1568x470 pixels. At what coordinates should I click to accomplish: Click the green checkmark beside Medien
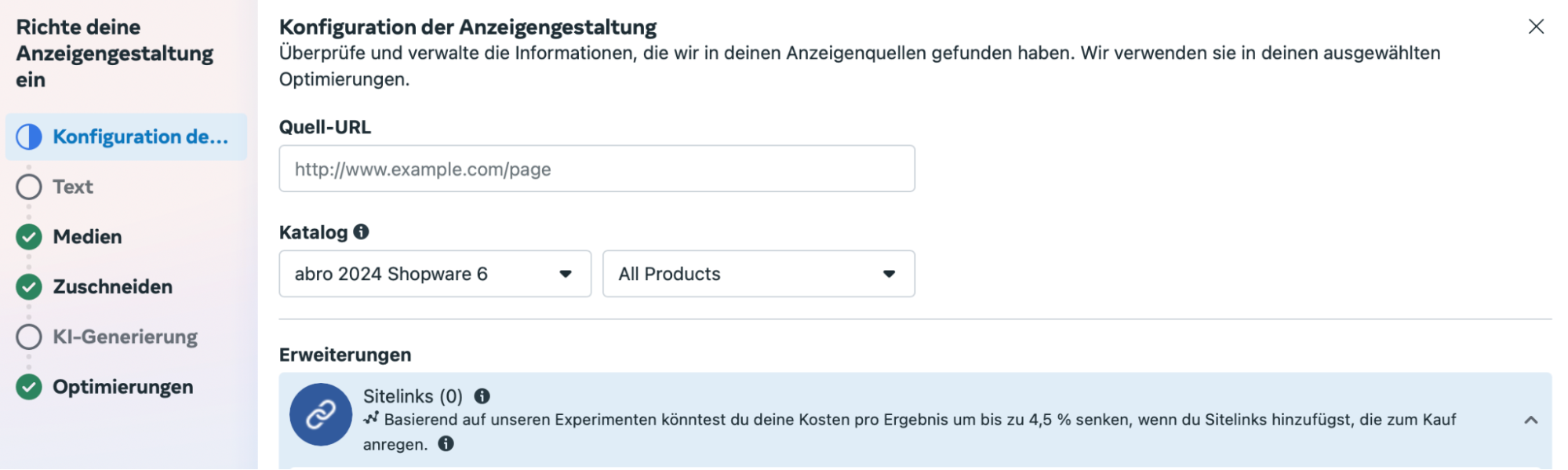click(x=29, y=237)
